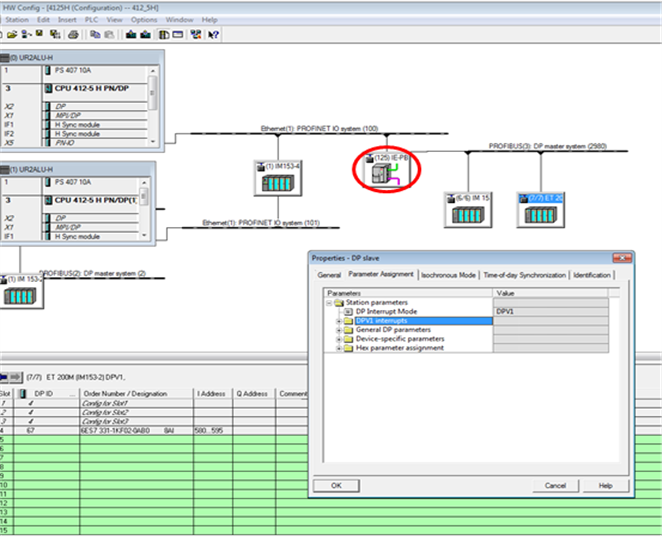This screenshot has width=662, height=537.
Task: Select the Ethernet(1): PROFINET IO system (100) line
Action: click(319, 133)
